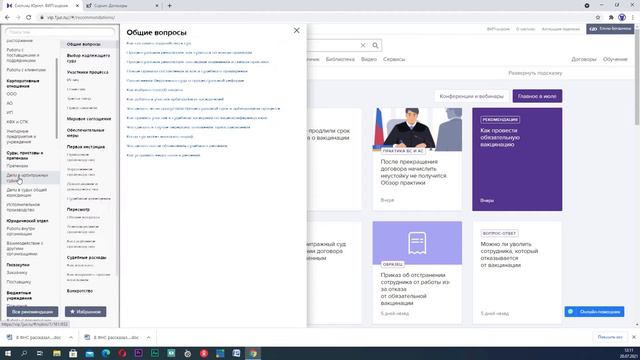The height and width of the screenshot is (360, 640).
Task: Open the Обучение menu item
Action: (615, 59)
